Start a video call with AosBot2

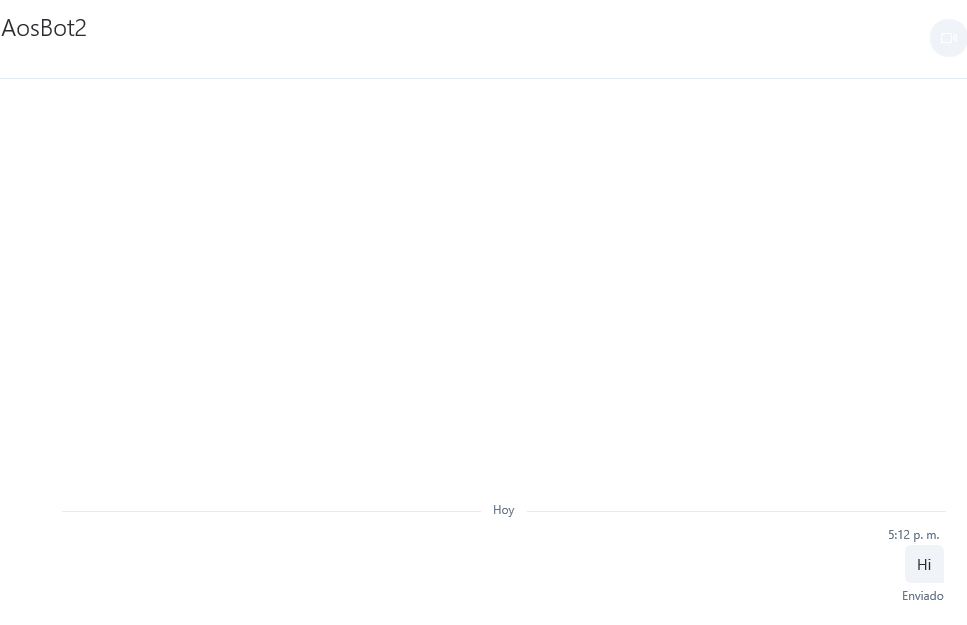click(948, 38)
